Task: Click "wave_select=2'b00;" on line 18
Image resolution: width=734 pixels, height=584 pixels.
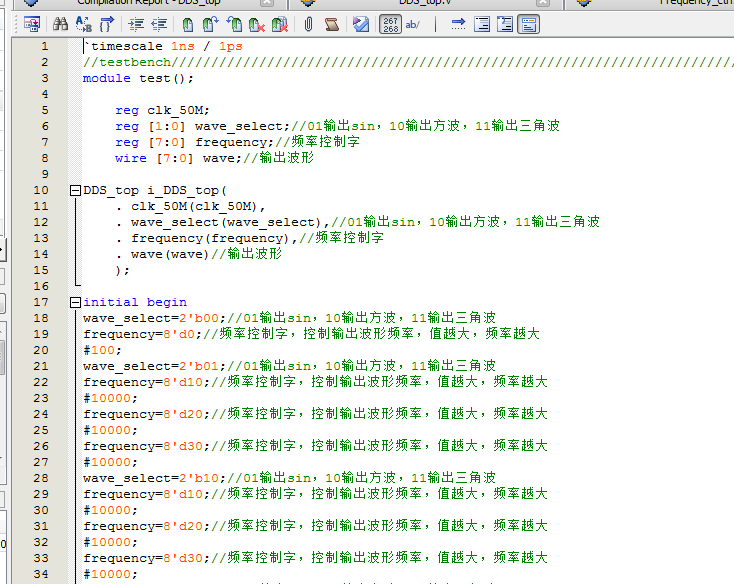Action: click(x=154, y=318)
